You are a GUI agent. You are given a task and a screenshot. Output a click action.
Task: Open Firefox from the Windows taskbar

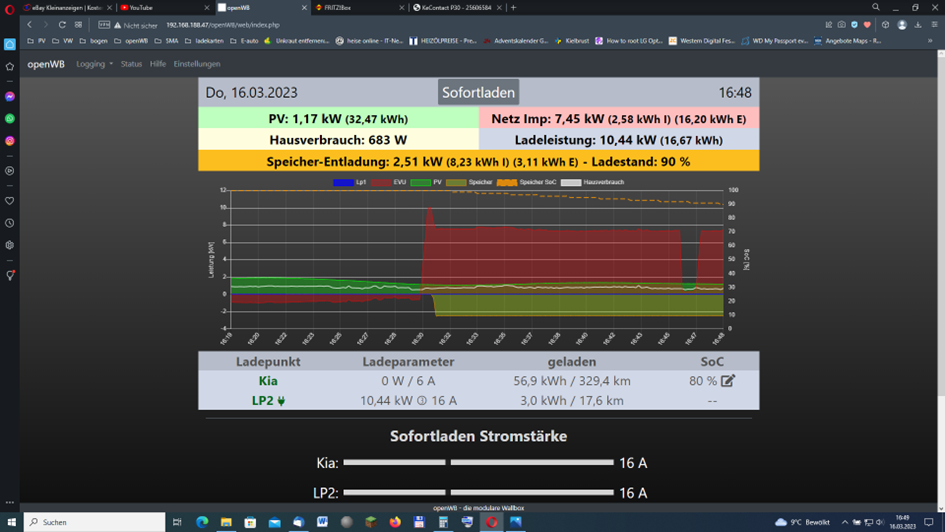pos(395,522)
